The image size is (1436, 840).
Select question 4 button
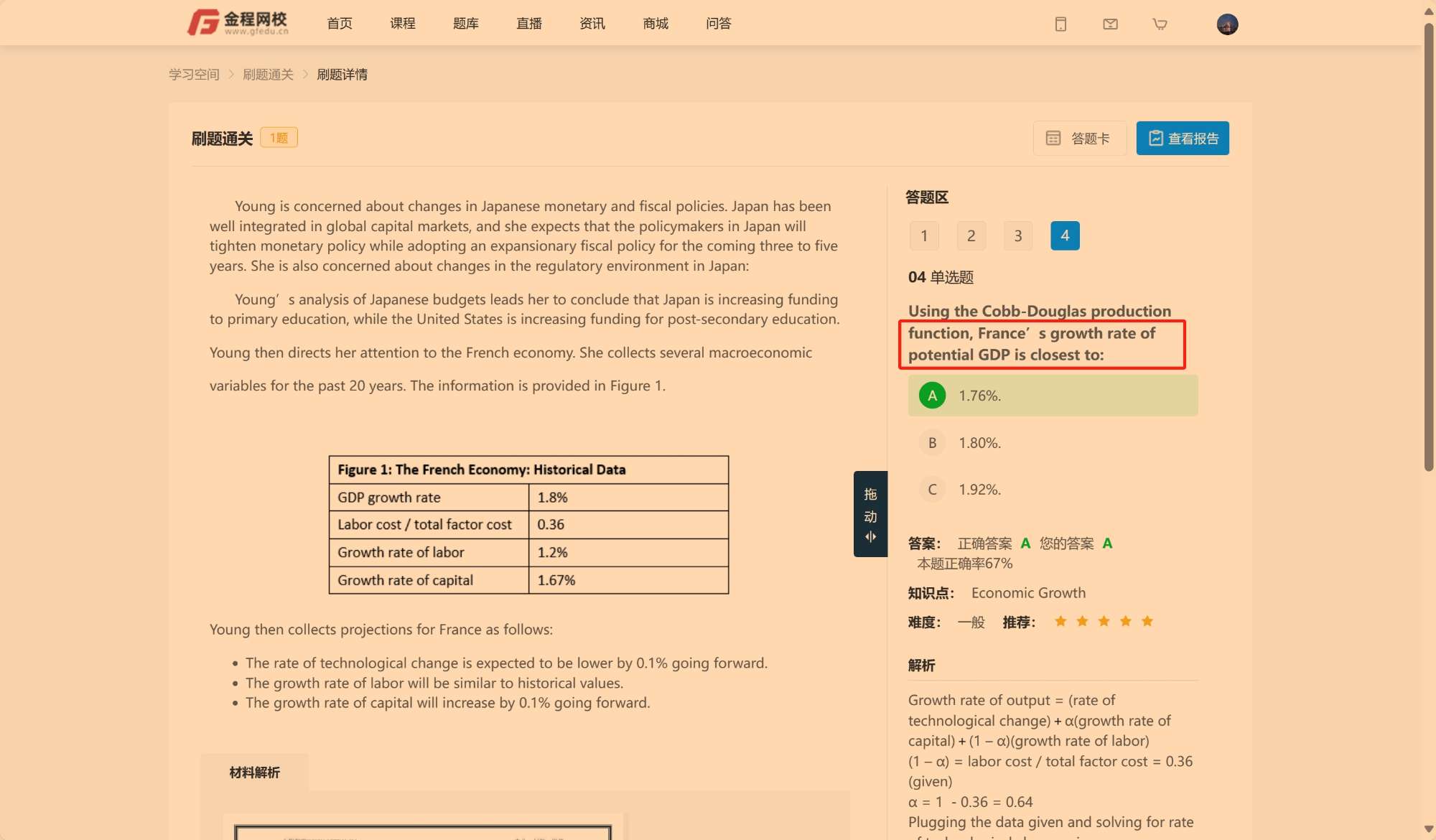(x=1065, y=235)
